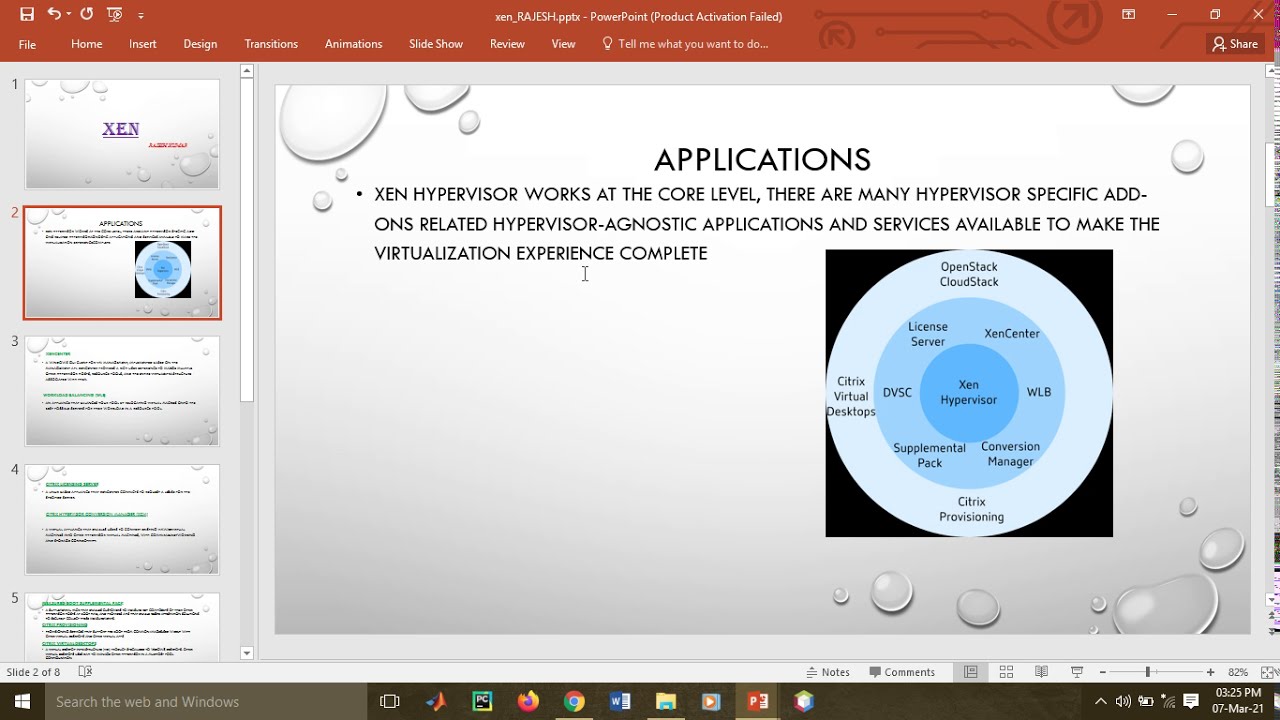Image resolution: width=1280 pixels, height=720 pixels.
Task: Click Search the web and Windows box
Action: tap(206, 702)
